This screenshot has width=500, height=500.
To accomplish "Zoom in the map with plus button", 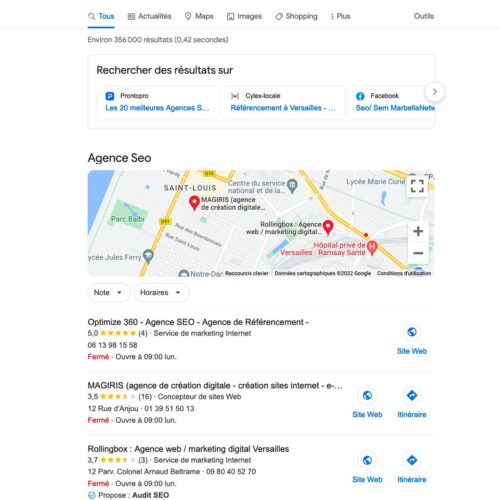I will (418, 231).
